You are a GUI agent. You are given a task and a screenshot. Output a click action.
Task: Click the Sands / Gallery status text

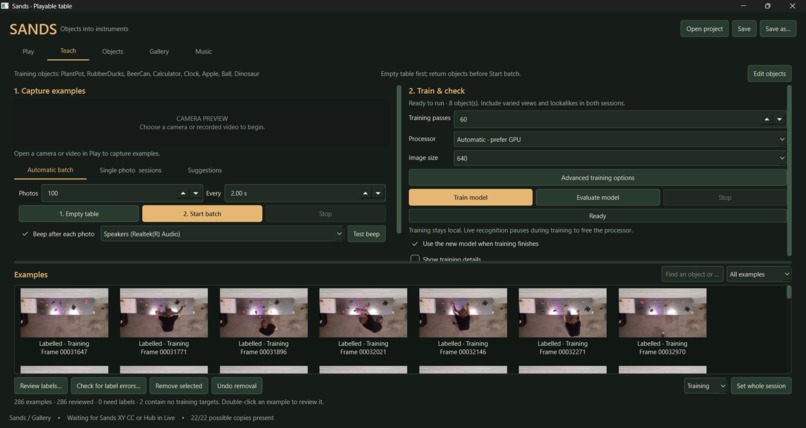point(30,418)
